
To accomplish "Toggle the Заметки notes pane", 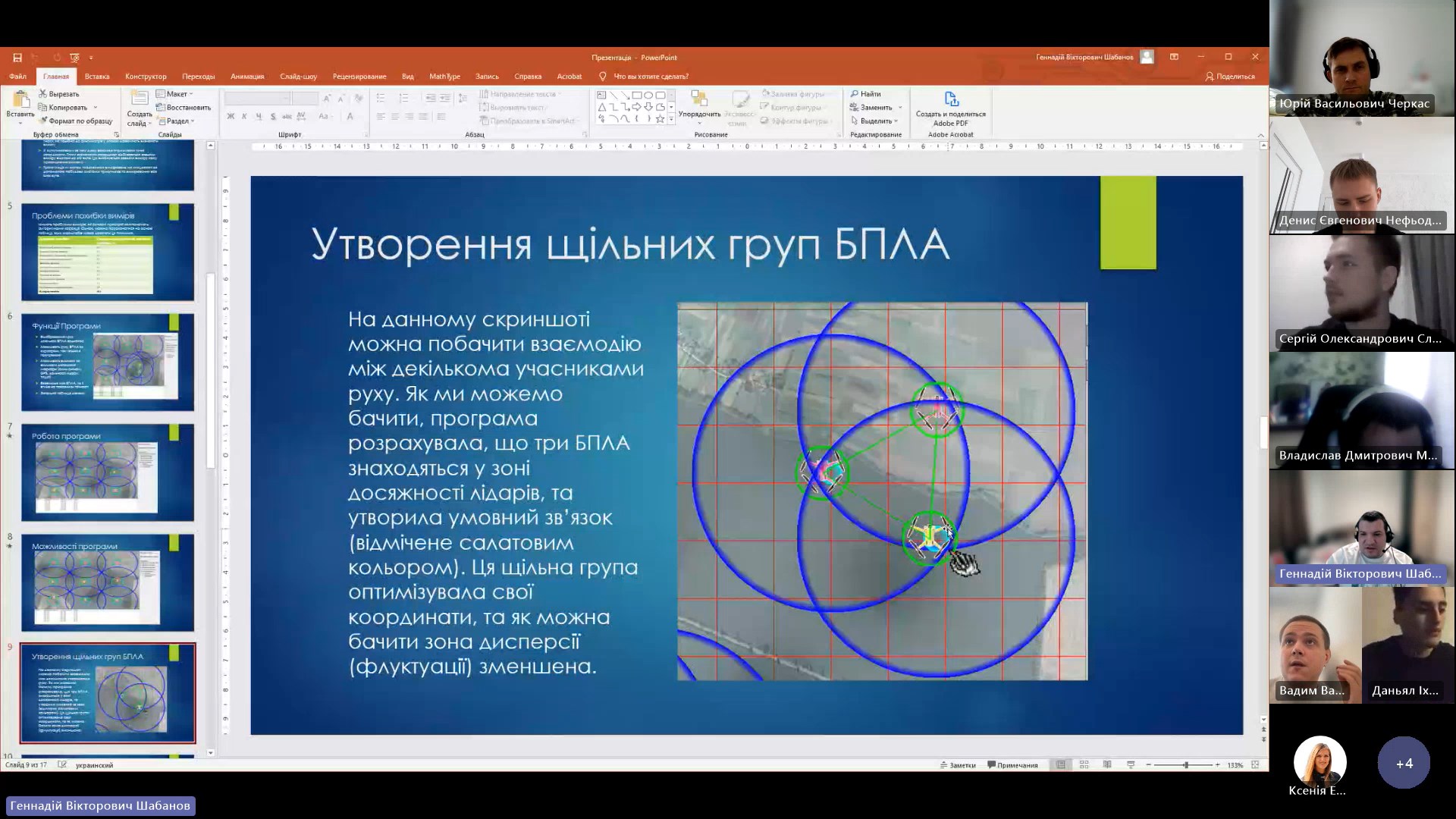I will tap(958, 765).
